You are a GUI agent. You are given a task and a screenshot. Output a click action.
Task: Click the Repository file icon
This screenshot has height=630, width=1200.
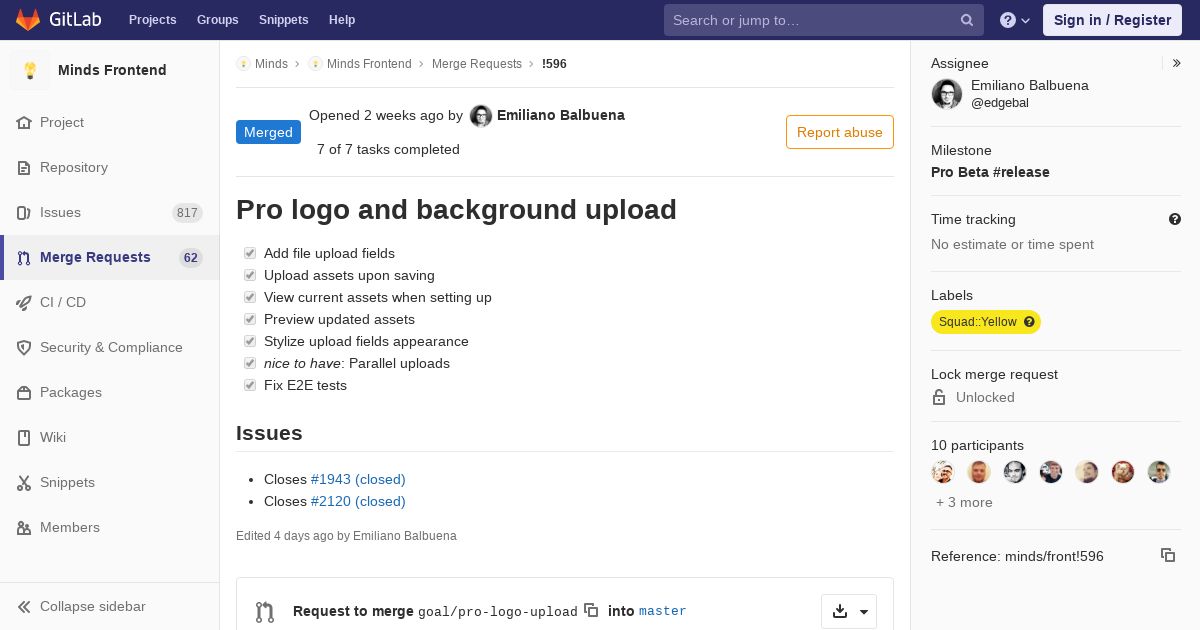[24, 168]
